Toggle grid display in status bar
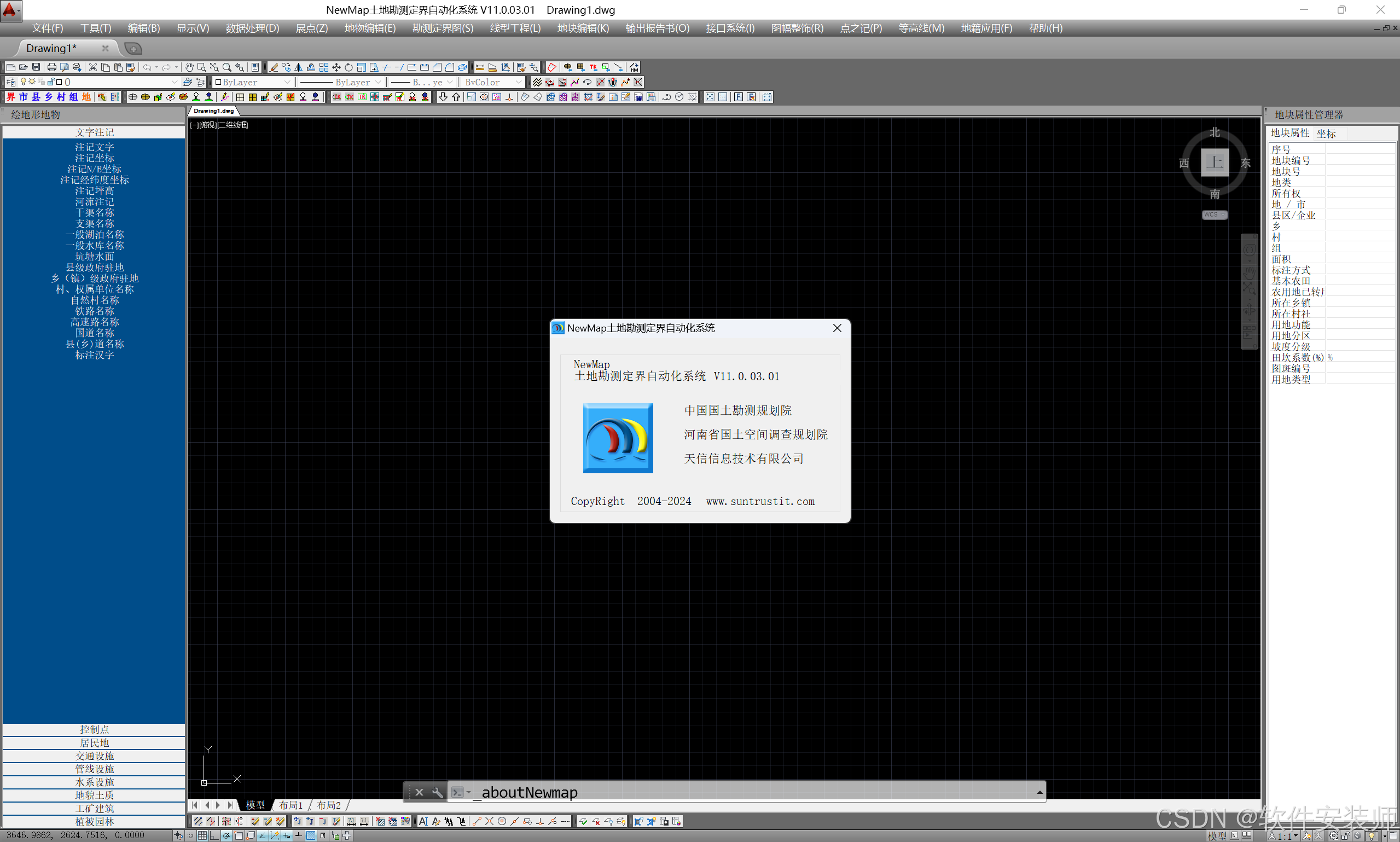Screen dimensions: 1400x842 click(202, 835)
